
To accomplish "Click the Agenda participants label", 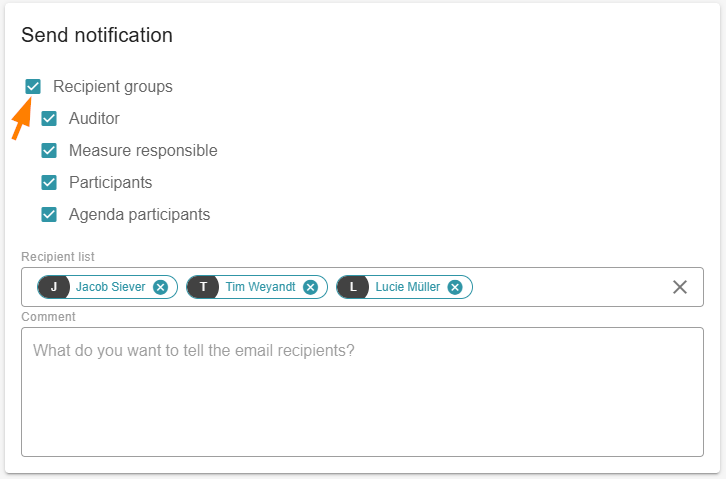I will (x=139, y=215).
